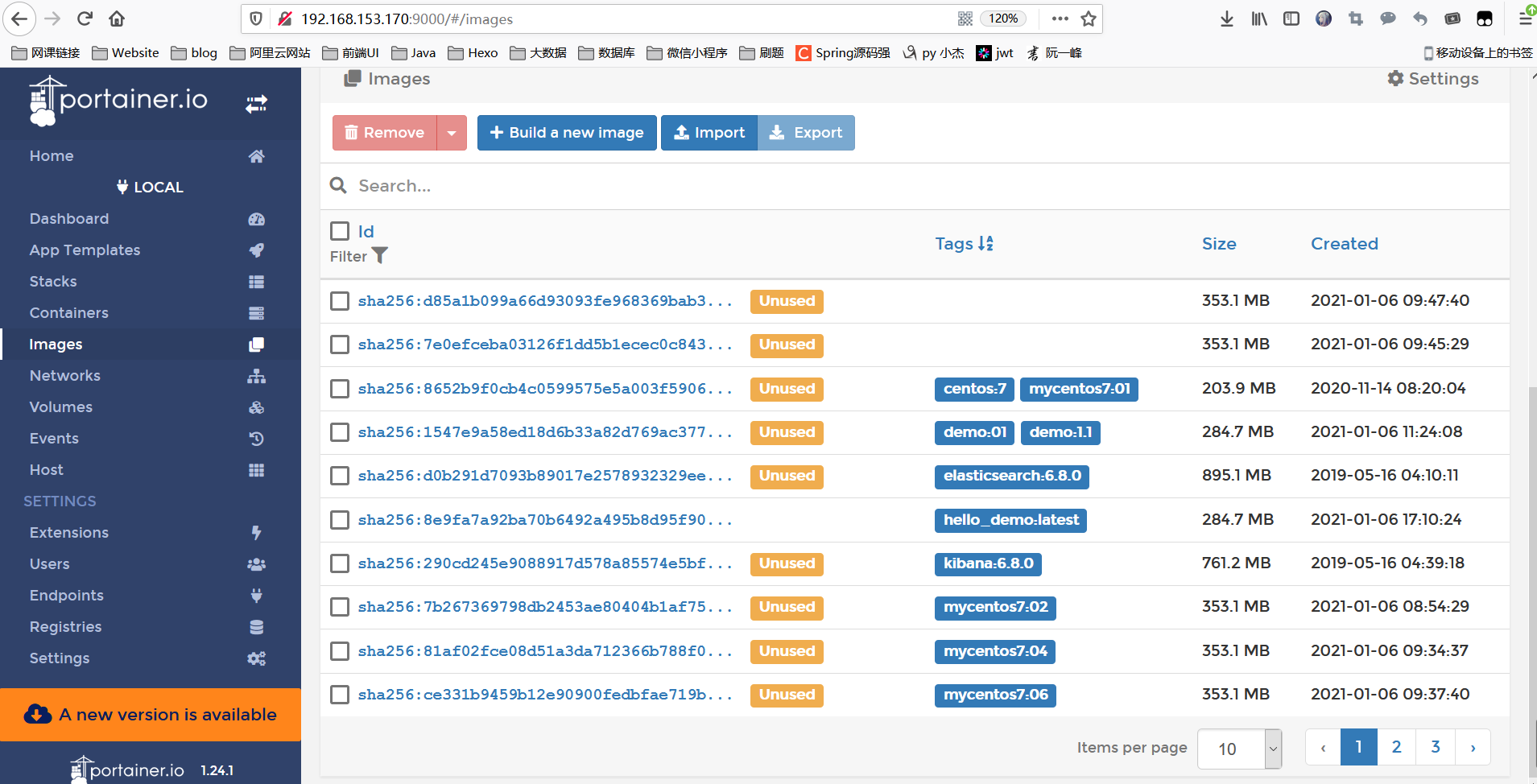This screenshot has width=1537, height=784.
Task: Click the bookmark star icon
Action: pyautogui.click(x=1089, y=19)
